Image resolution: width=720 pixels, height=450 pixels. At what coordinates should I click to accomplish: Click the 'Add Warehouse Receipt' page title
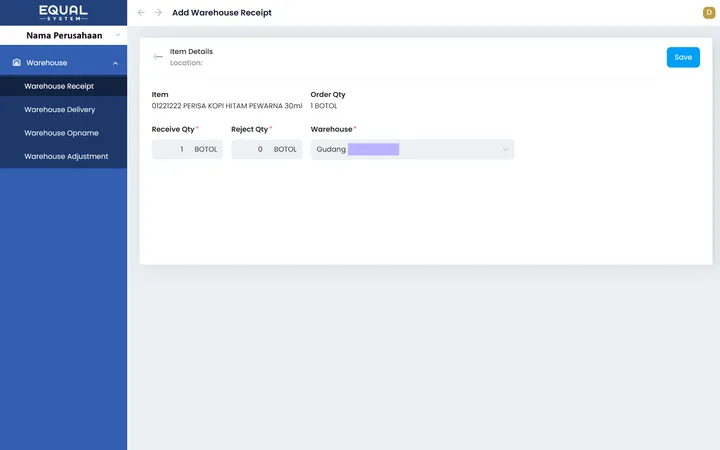click(x=222, y=12)
